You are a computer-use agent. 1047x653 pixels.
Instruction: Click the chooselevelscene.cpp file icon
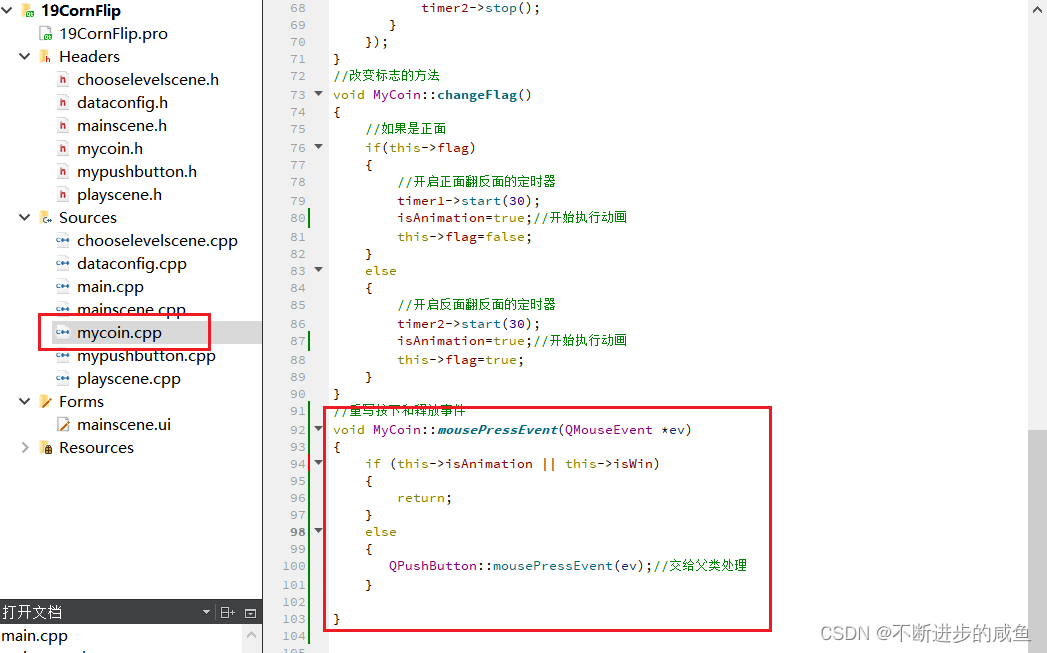(63, 240)
